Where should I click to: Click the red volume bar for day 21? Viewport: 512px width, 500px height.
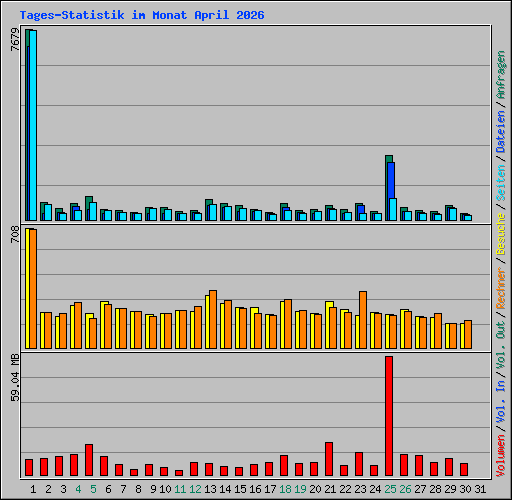329,459
